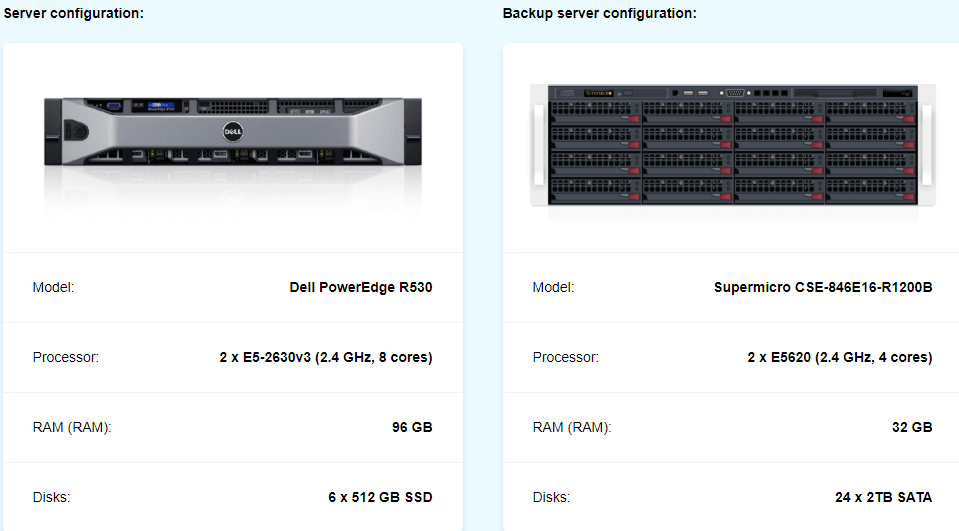This screenshot has height=531, width=959.
Task: Click the "24 x 2TB SATA" disks value
Action: pos(884,497)
